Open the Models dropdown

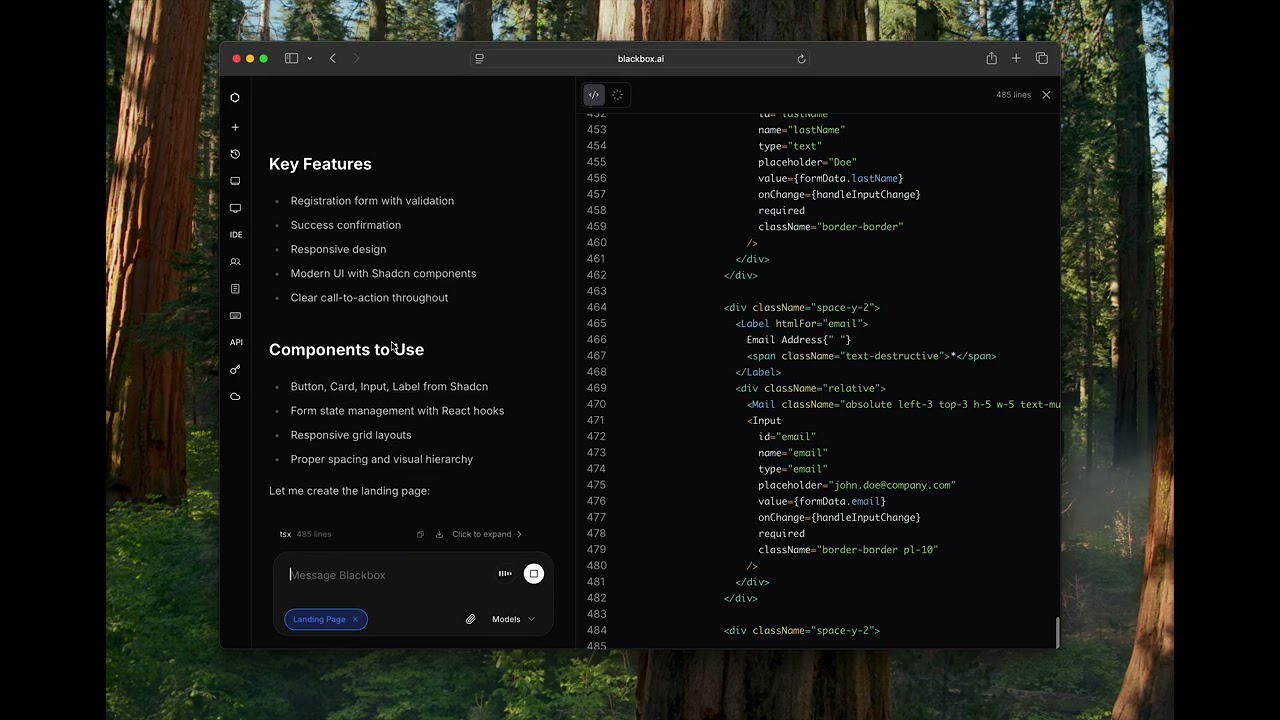(x=513, y=619)
